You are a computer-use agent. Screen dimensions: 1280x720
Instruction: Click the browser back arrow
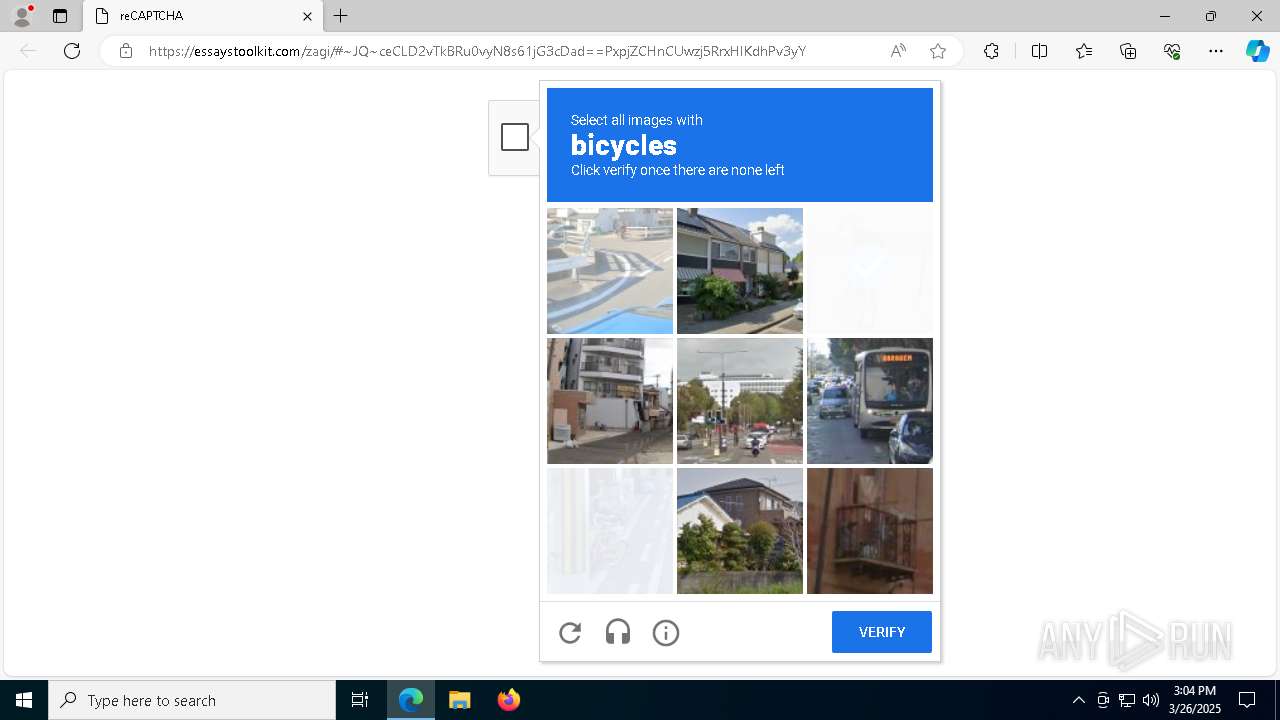28,51
